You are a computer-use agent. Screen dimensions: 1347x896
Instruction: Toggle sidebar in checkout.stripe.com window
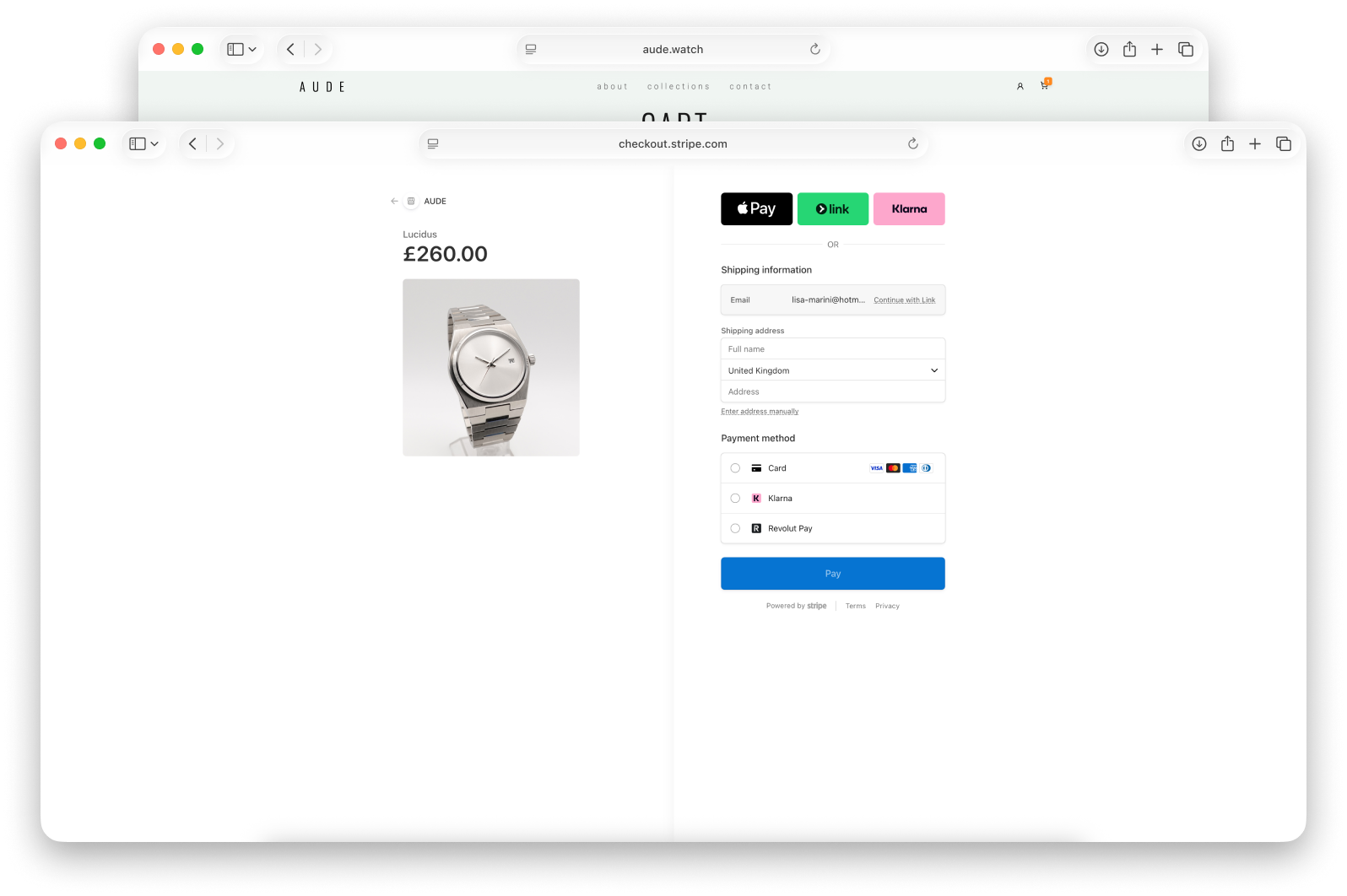pos(138,144)
